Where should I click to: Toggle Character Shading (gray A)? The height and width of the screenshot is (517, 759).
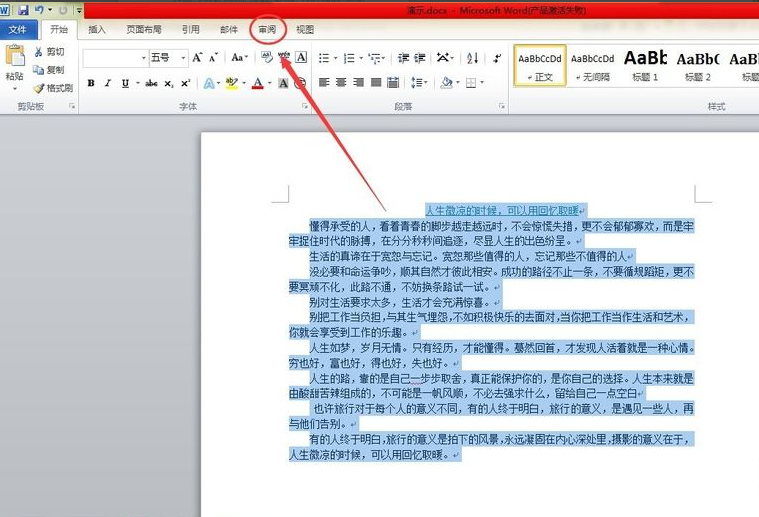click(283, 83)
